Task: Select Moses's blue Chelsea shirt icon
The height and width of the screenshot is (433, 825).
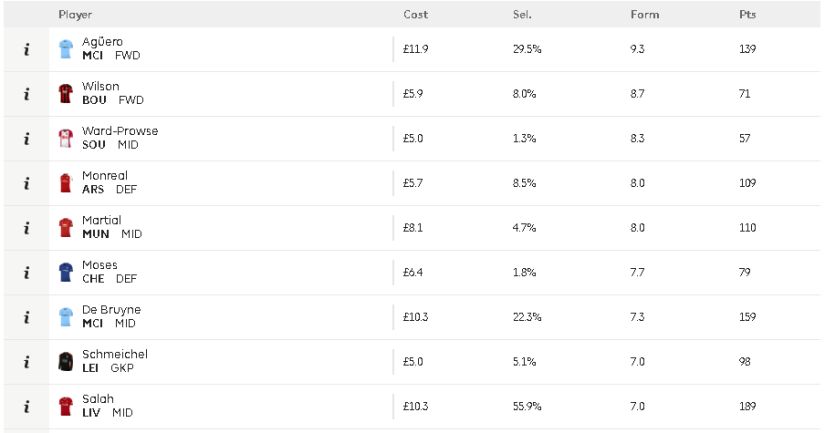Action: click(66, 273)
